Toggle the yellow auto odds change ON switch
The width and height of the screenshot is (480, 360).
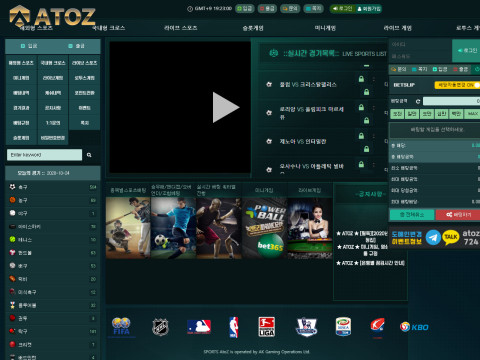457,85
